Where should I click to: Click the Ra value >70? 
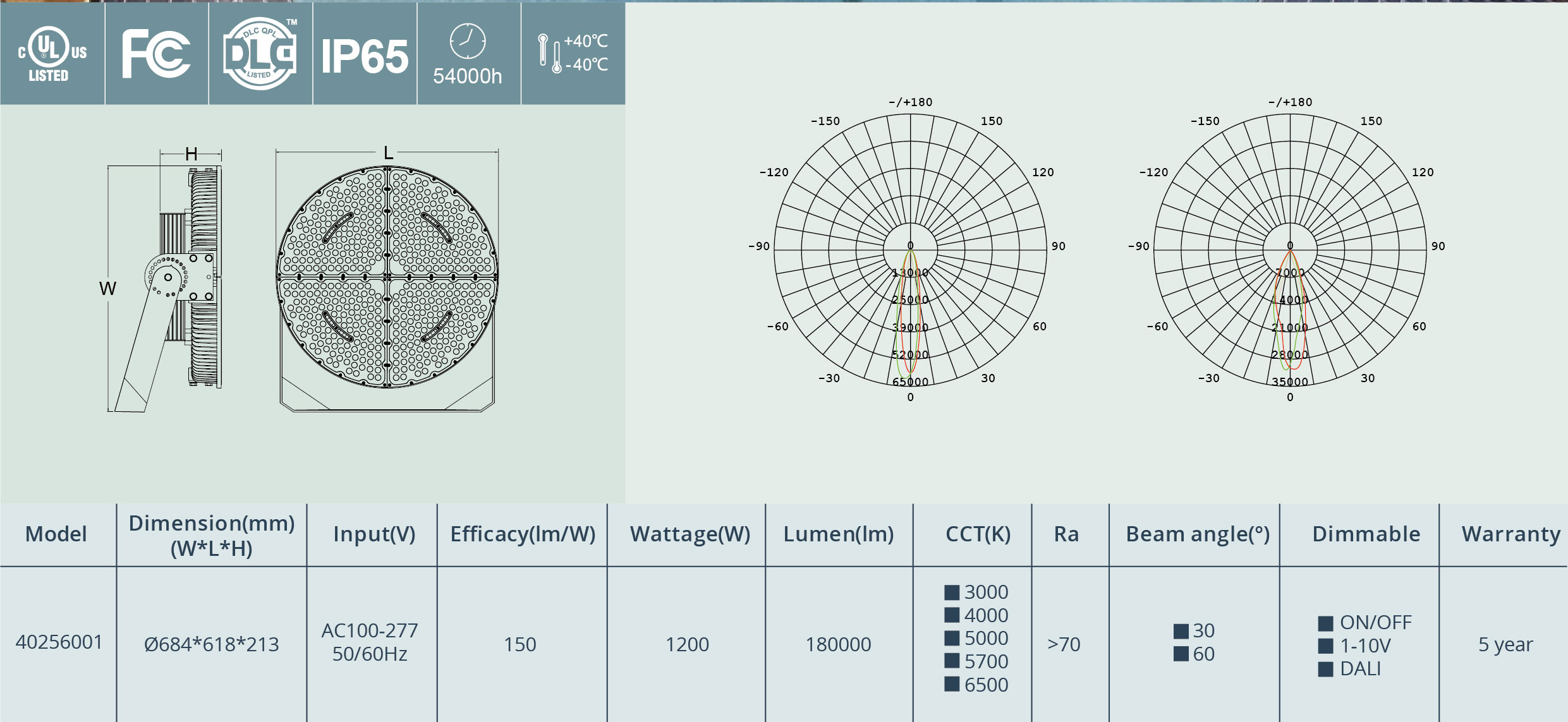(1064, 644)
